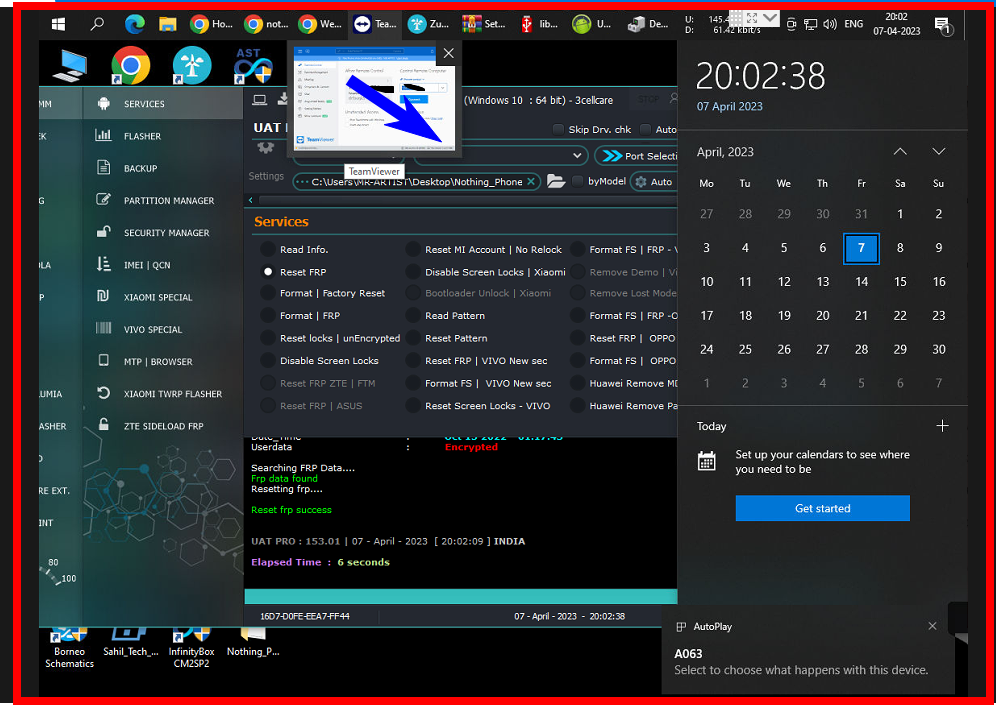Open the AST desktop shortcut

click(x=253, y=65)
